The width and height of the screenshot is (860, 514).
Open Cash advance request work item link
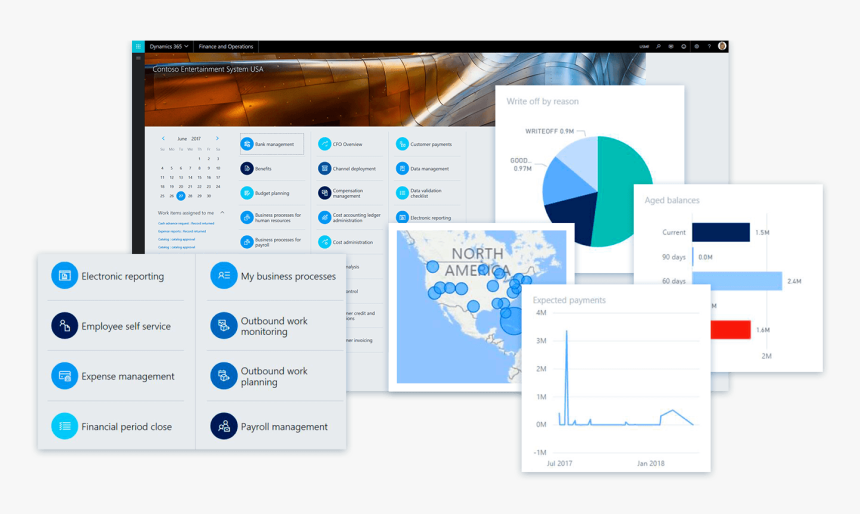click(x=186, y=223)
